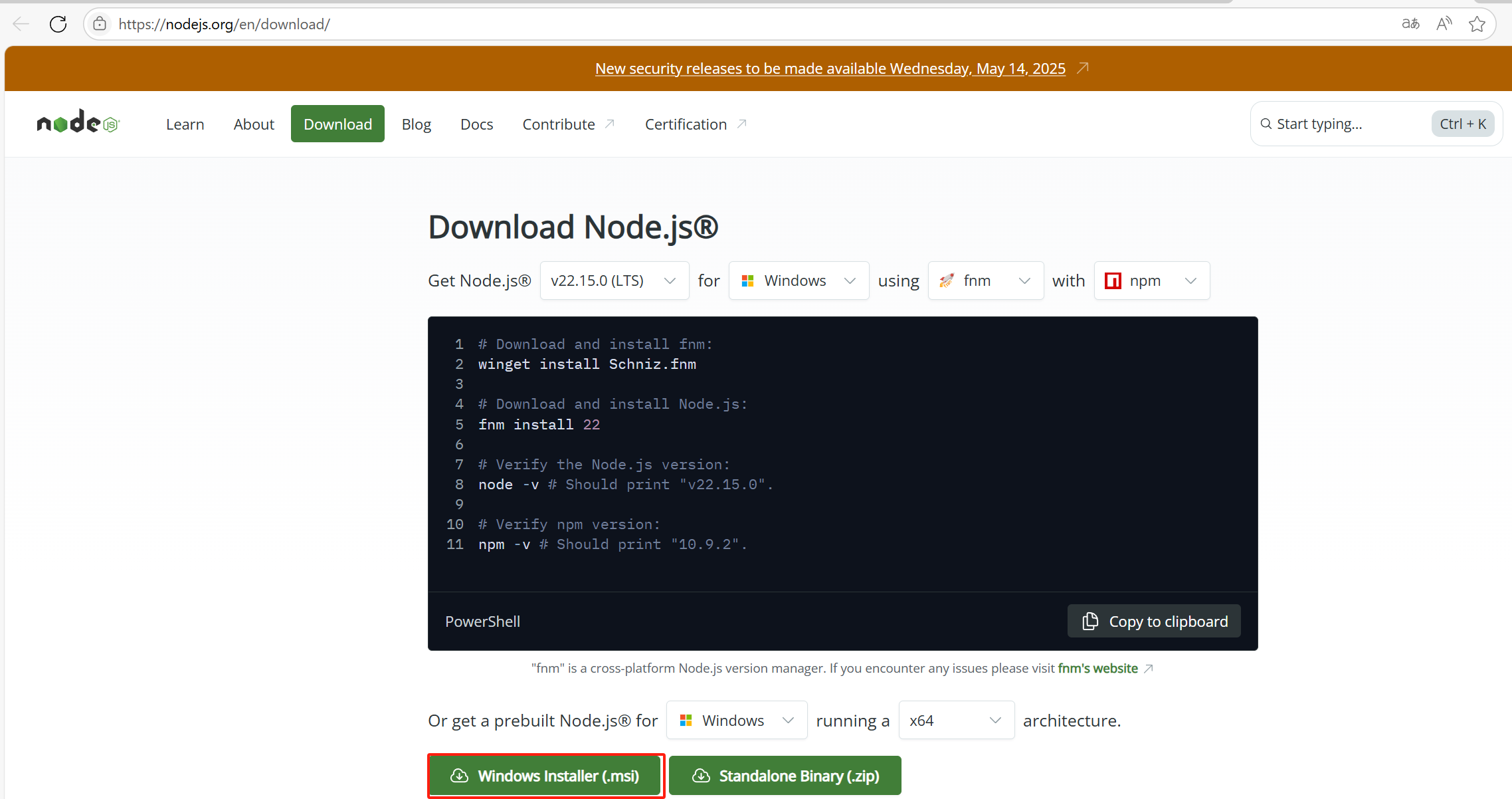Click the browser back arrow
Image resolution: width=1512 pixels, height=799 pixels.
point(21,25)
